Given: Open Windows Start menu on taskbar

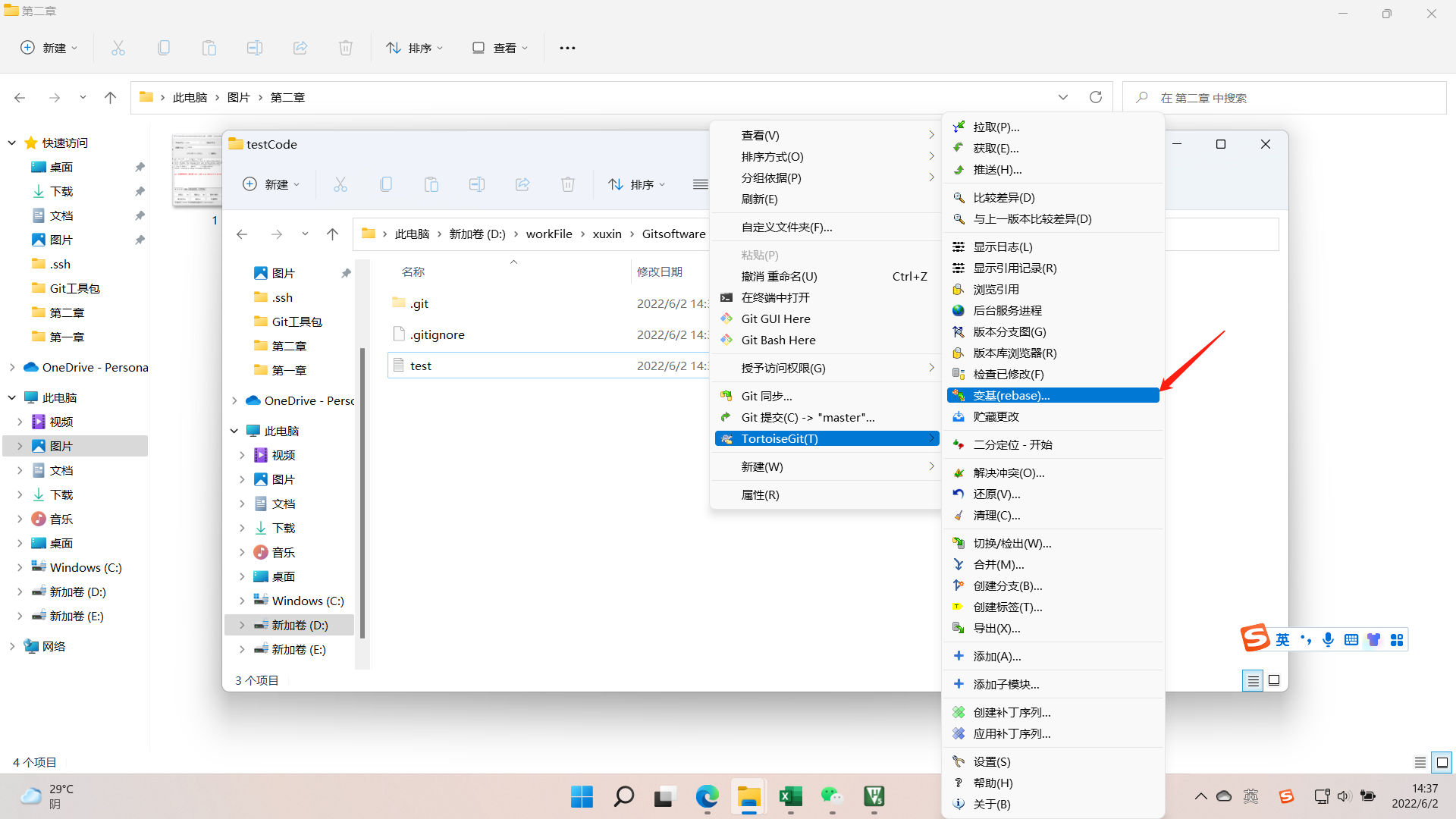Looking at the screenshot, I should [x=582, y=796].
